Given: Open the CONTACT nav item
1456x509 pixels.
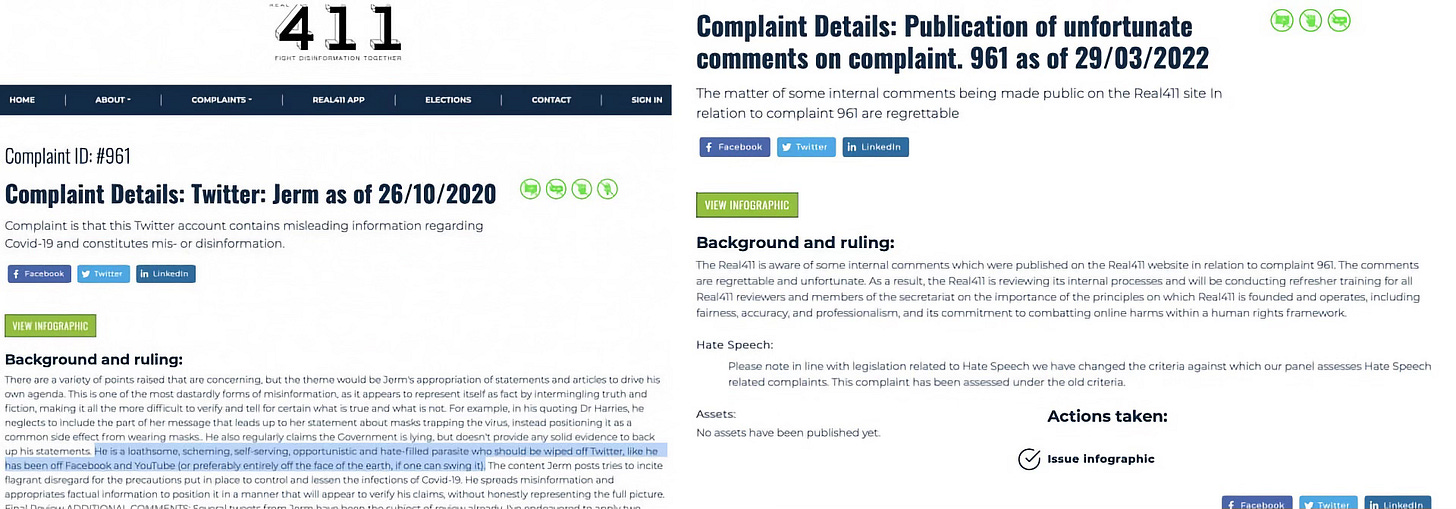Looking at the screenshot, I should (551, 100).
